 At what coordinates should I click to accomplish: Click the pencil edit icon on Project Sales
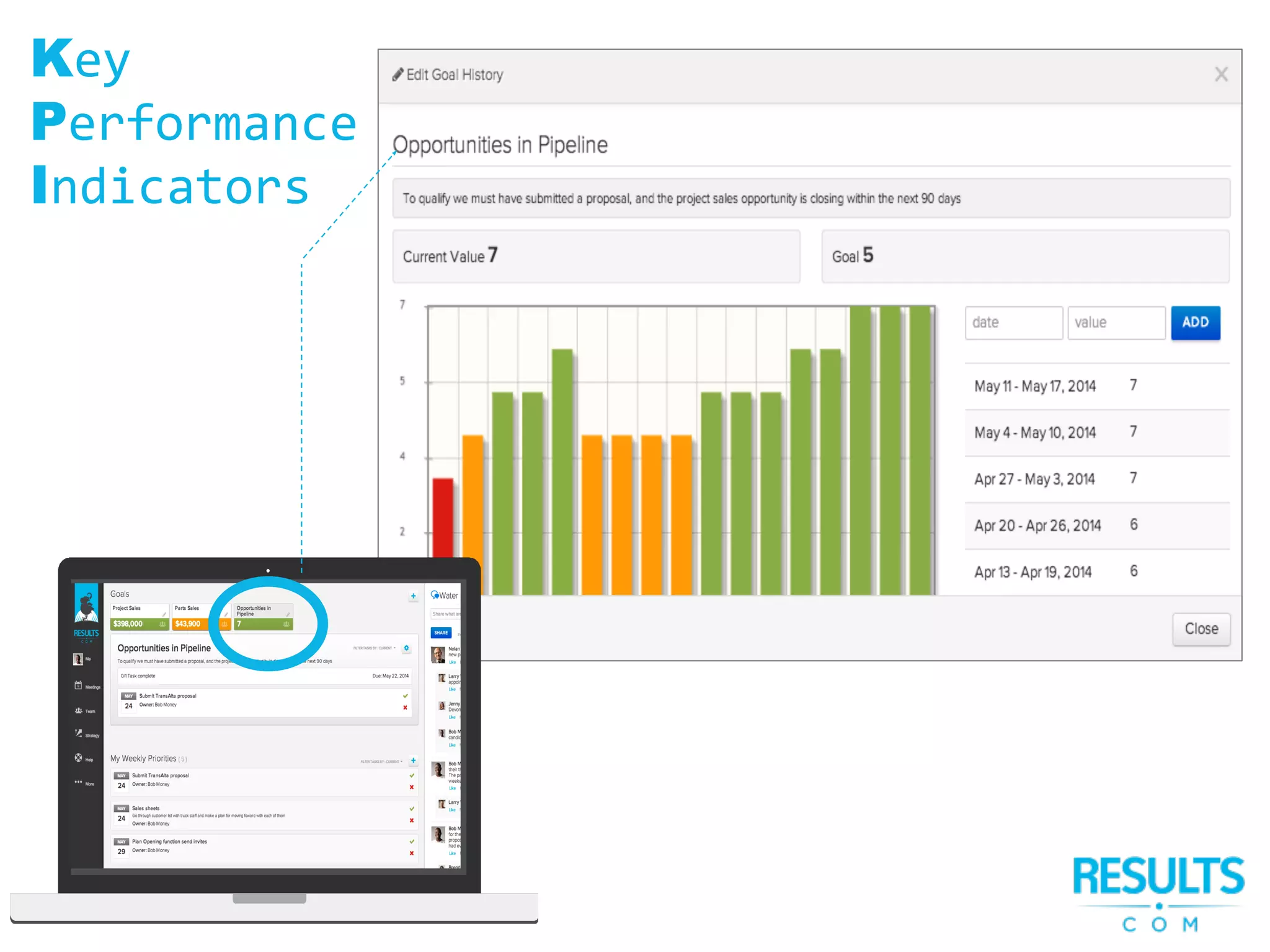pyautogui.click(x=164, y=614)
